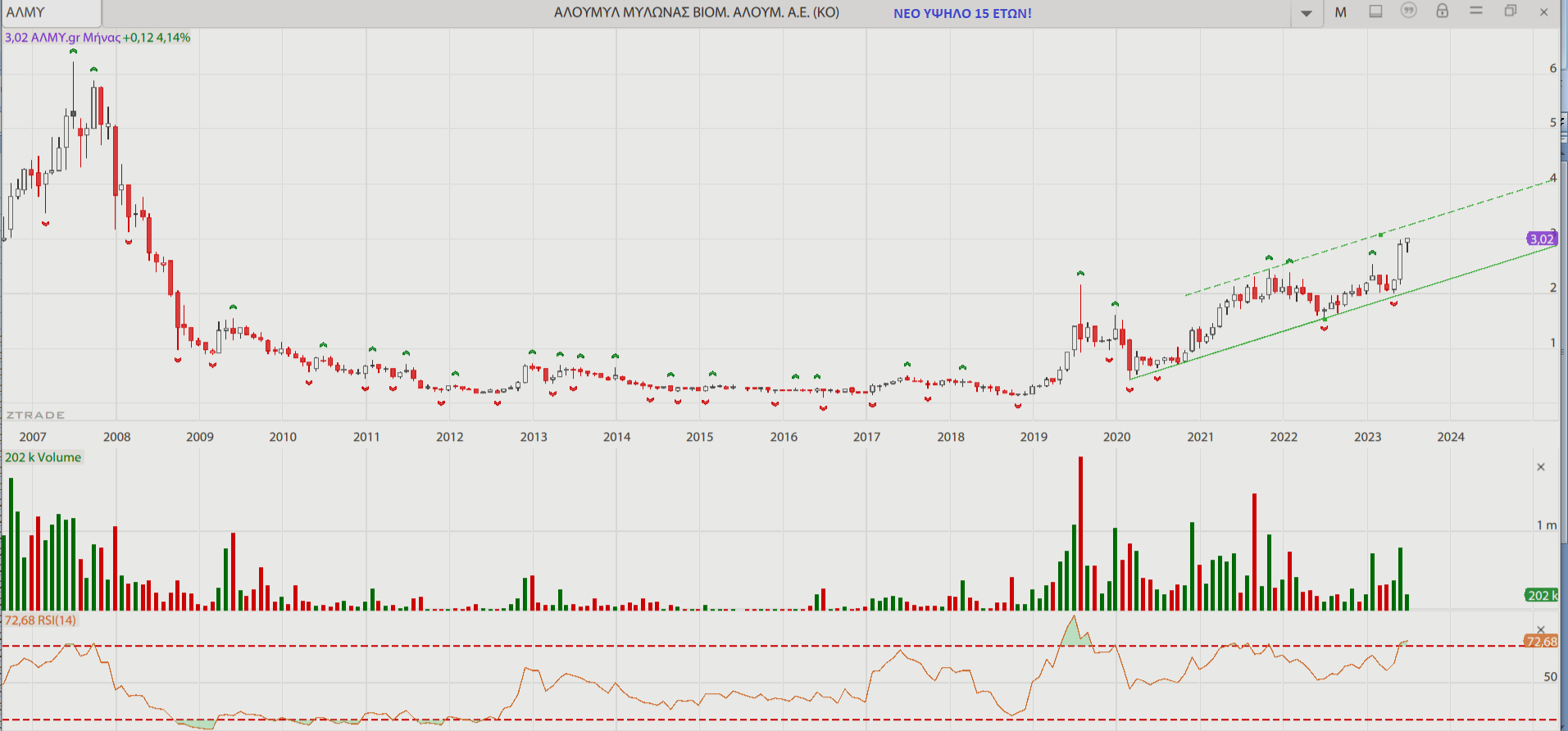Click the 1 m volume axis label
1568x731 pixels.
(1547, 525)
